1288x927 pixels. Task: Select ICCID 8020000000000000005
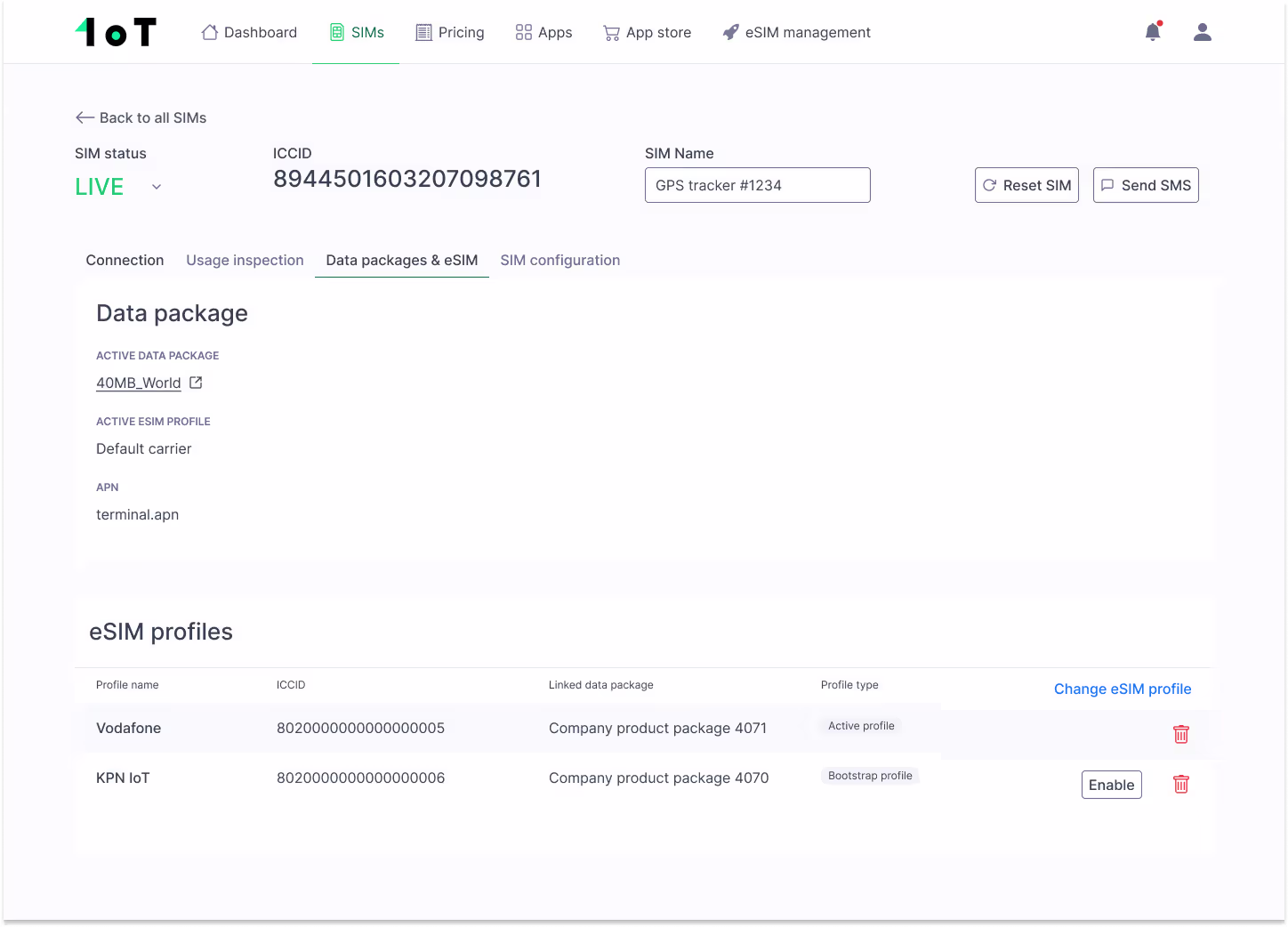(361, 728)
